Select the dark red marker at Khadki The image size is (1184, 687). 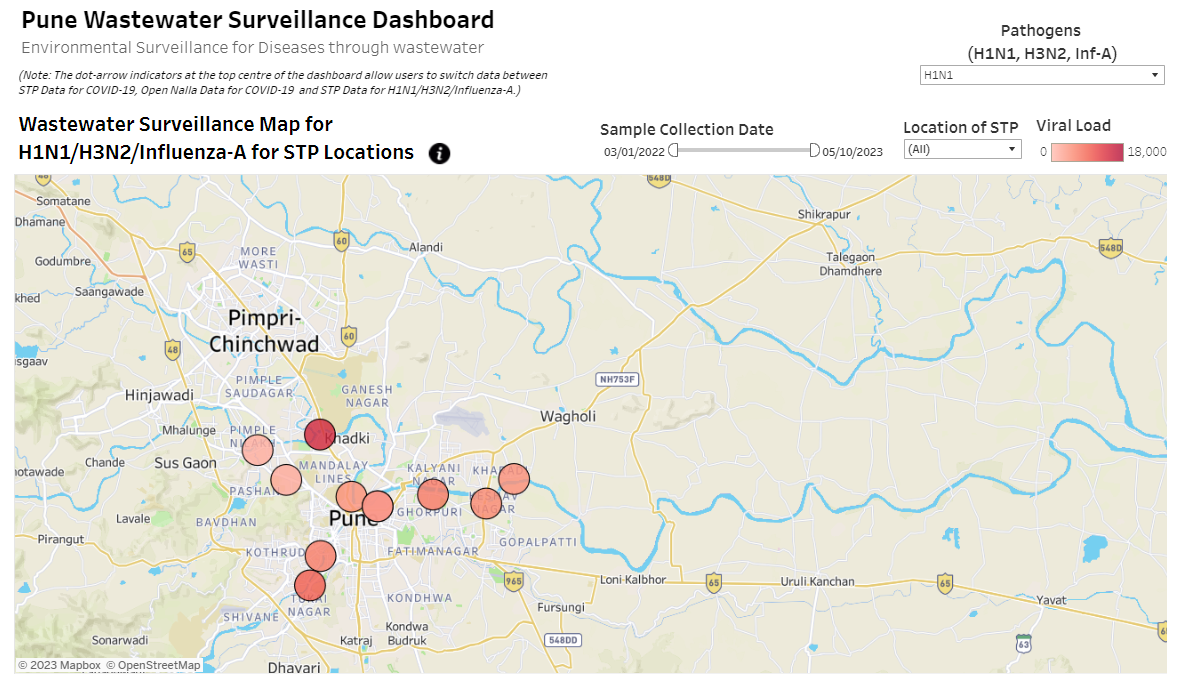pos(319,435)
